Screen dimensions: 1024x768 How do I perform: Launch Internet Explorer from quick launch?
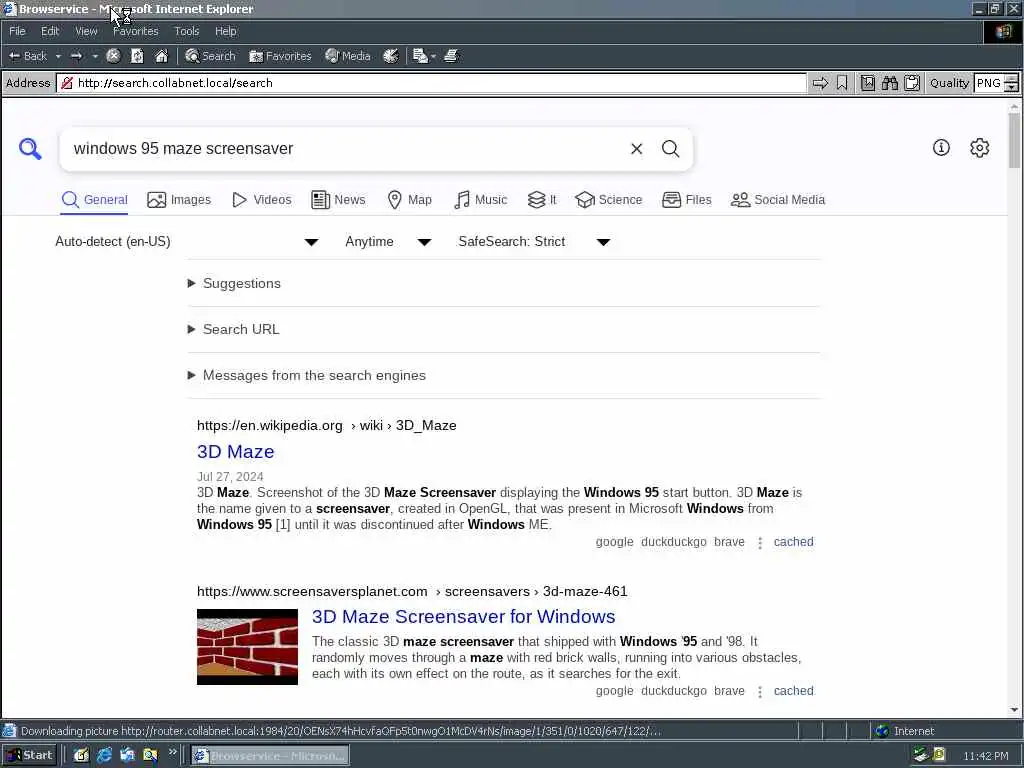pos(104,756)
